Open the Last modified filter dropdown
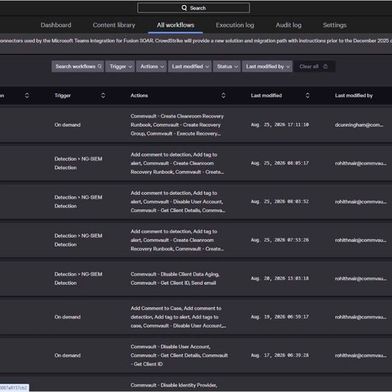Screen dimensions: 392x392 tap(190, 66)
